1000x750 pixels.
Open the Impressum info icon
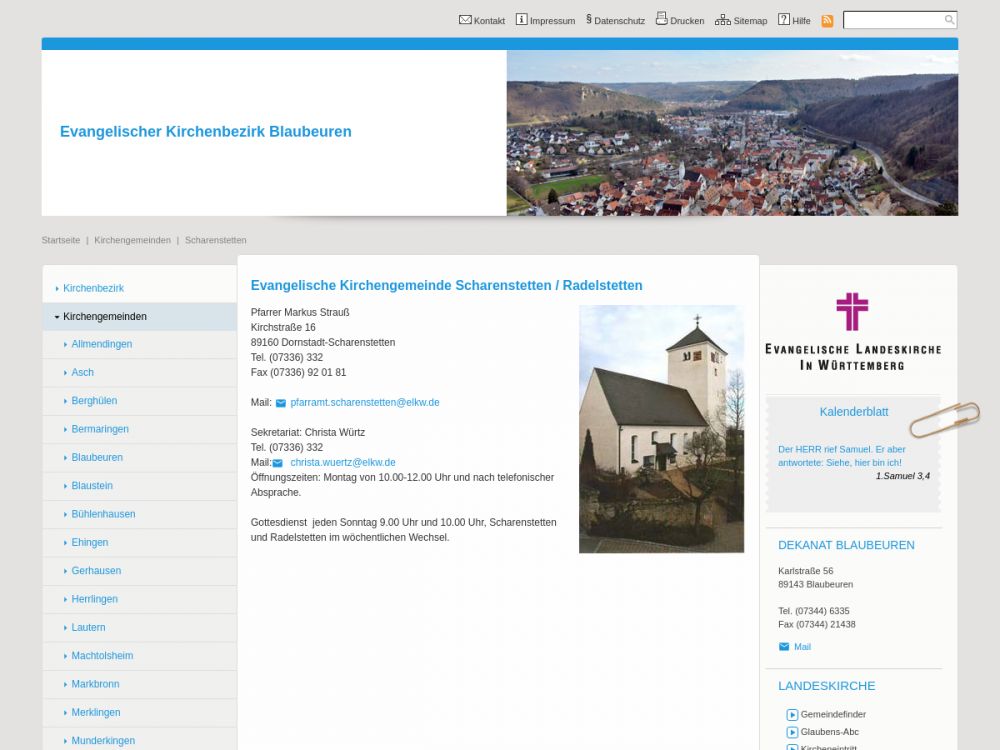[x=521, y=20]
